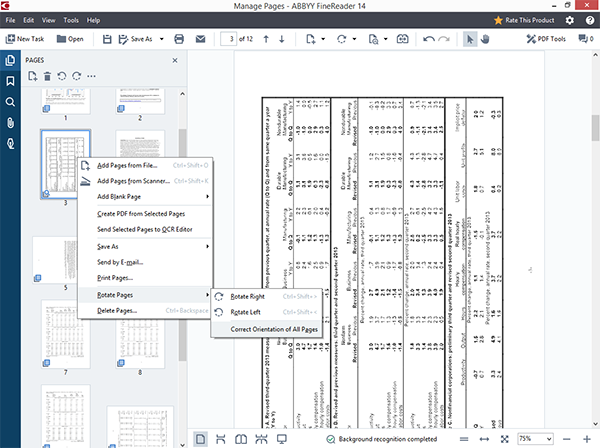
Task: Click the fit to width icon
Action: coord(485,438)
